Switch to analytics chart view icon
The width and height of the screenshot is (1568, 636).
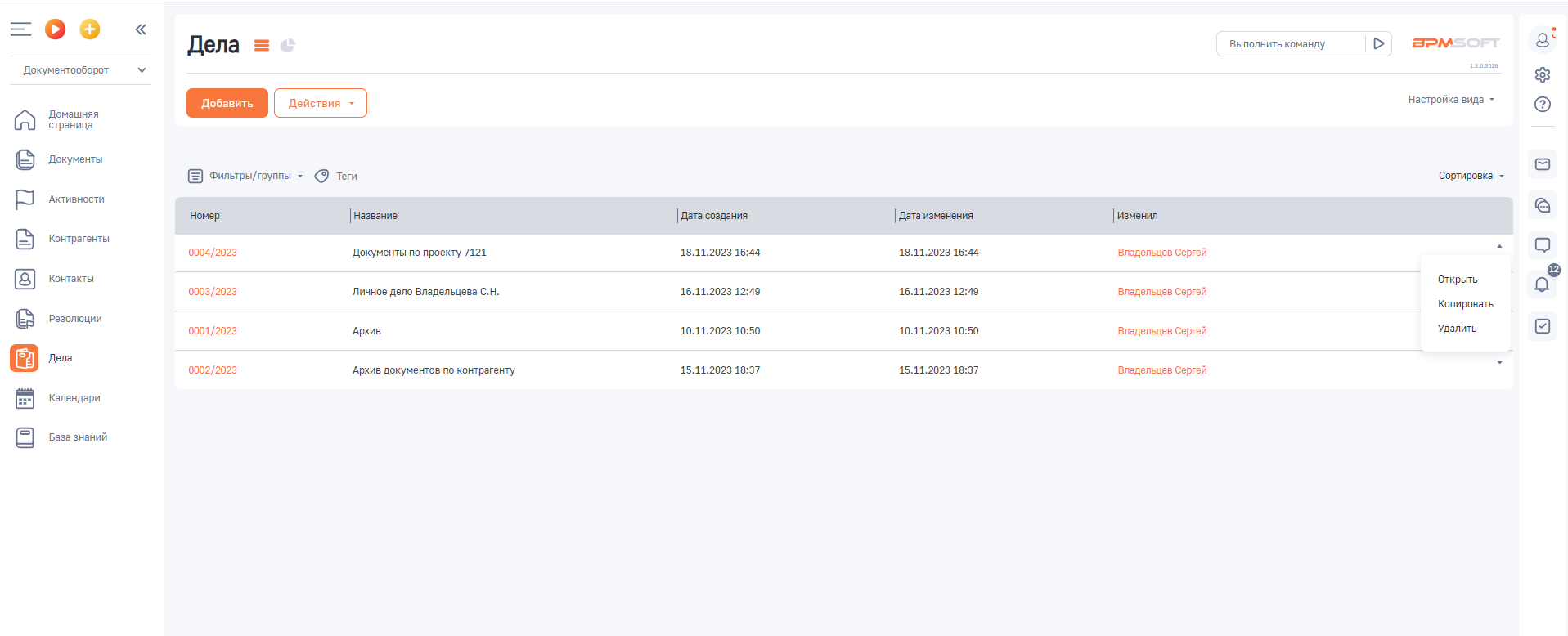[288, 46]
